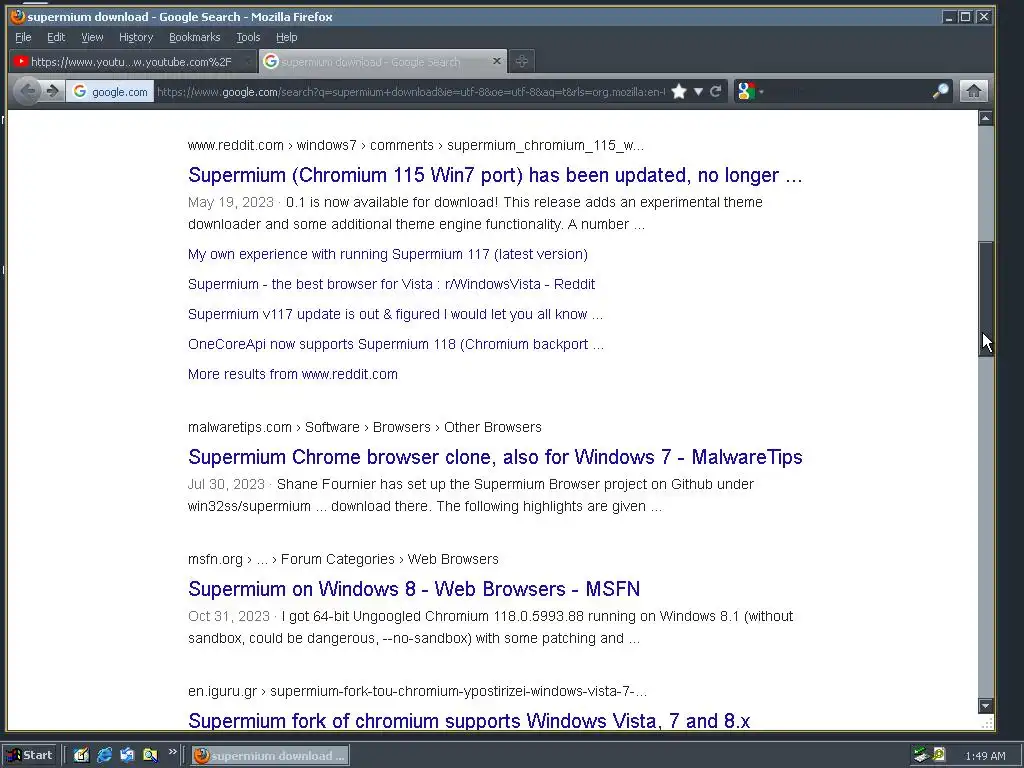Click the en.iguru.gr breadcrumb text
This screenshot has height=768, width=1024.
click(222, 691)
